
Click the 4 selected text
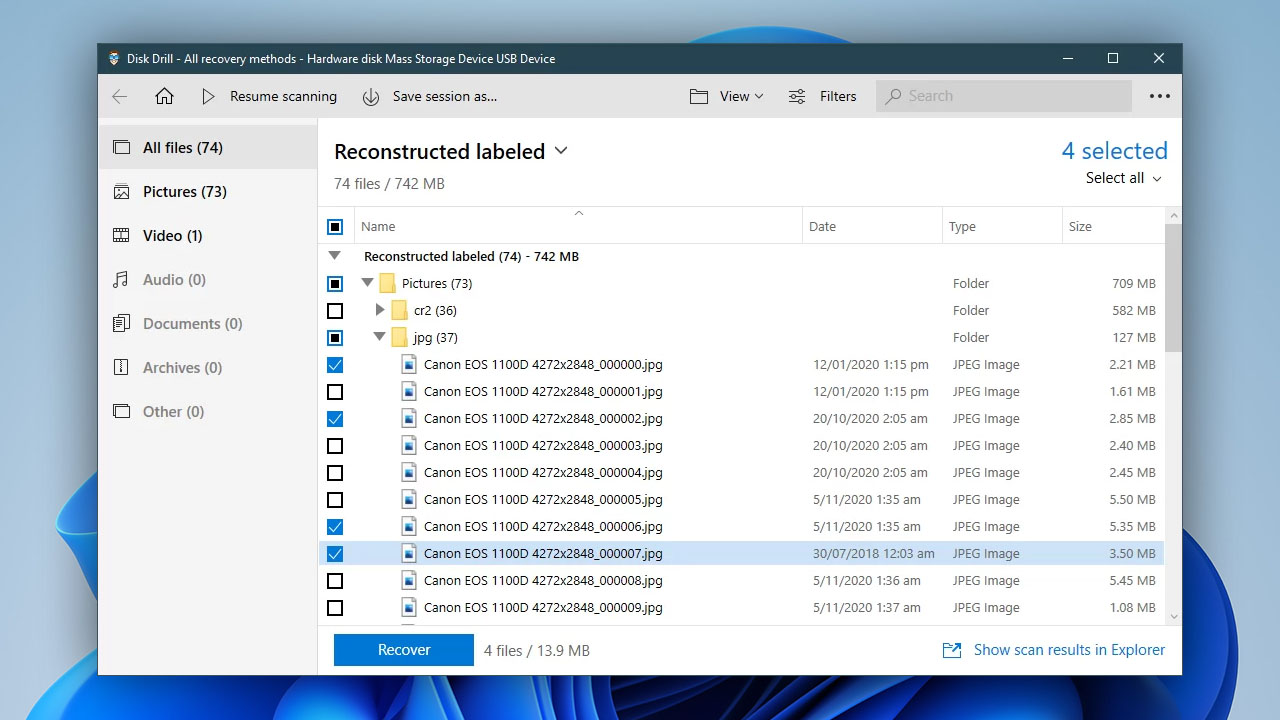coord(1114,151)
